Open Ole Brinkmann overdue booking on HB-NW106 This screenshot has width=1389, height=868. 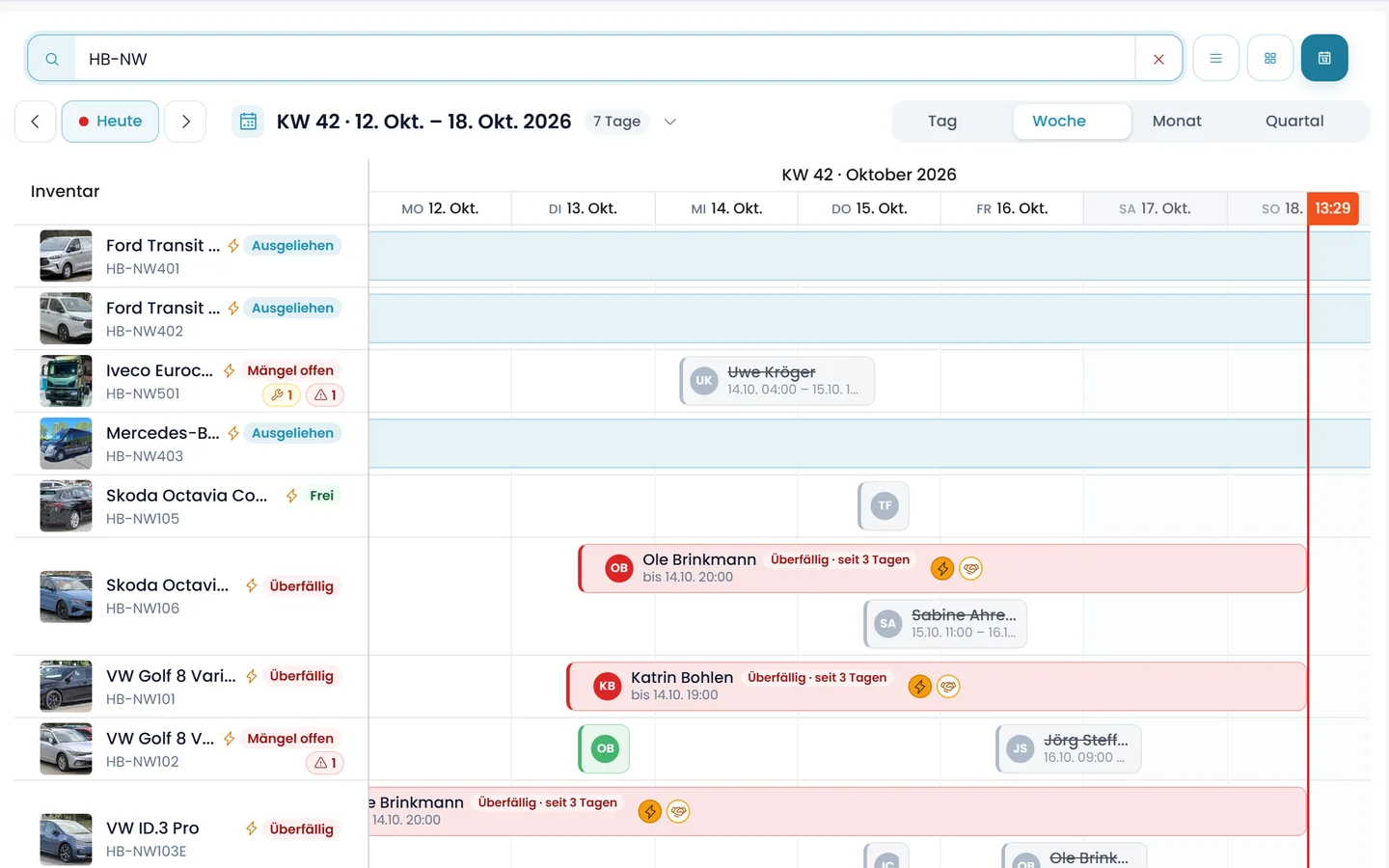pos(942,568)
